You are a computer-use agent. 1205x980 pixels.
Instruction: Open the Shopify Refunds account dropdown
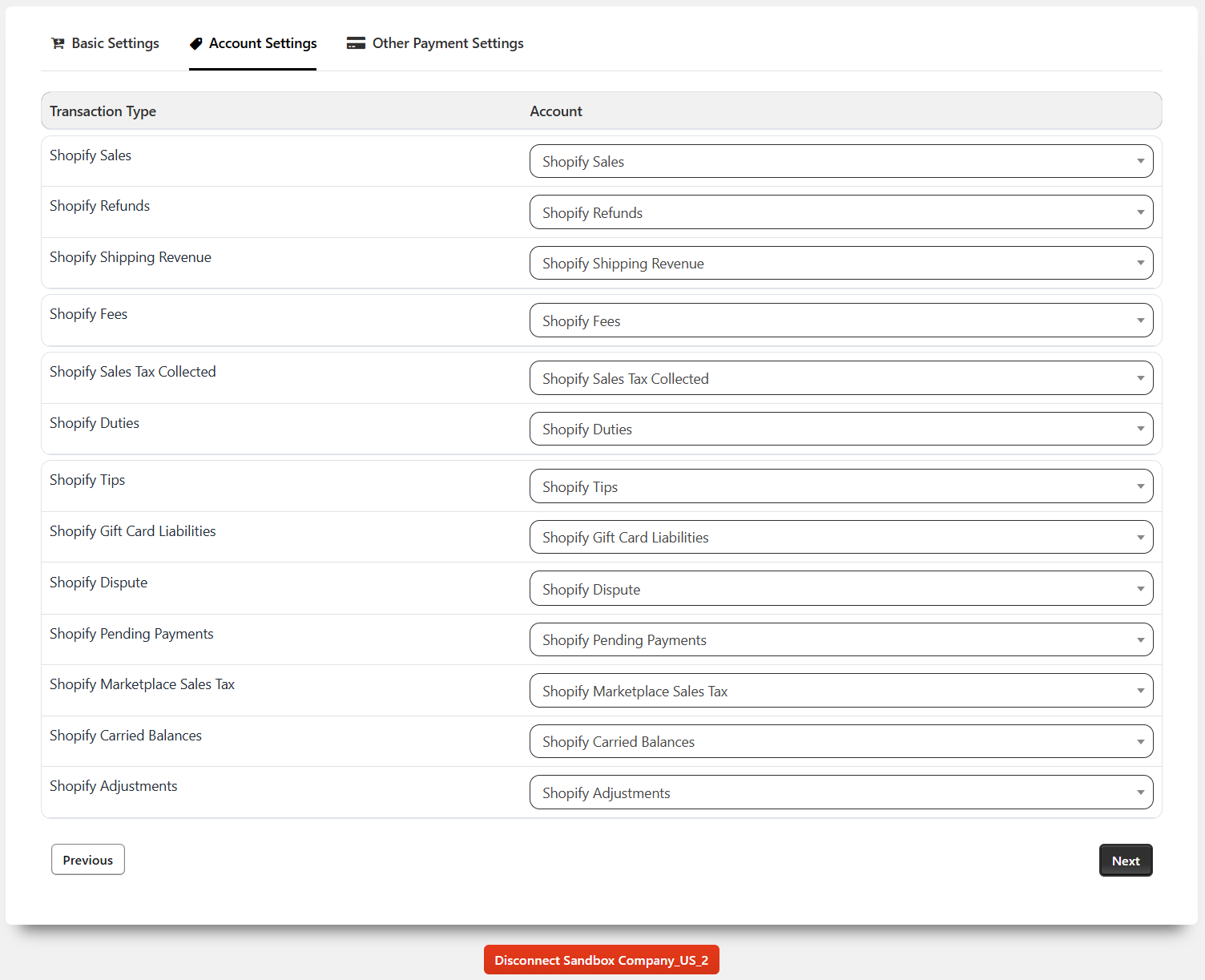(841, 212)
